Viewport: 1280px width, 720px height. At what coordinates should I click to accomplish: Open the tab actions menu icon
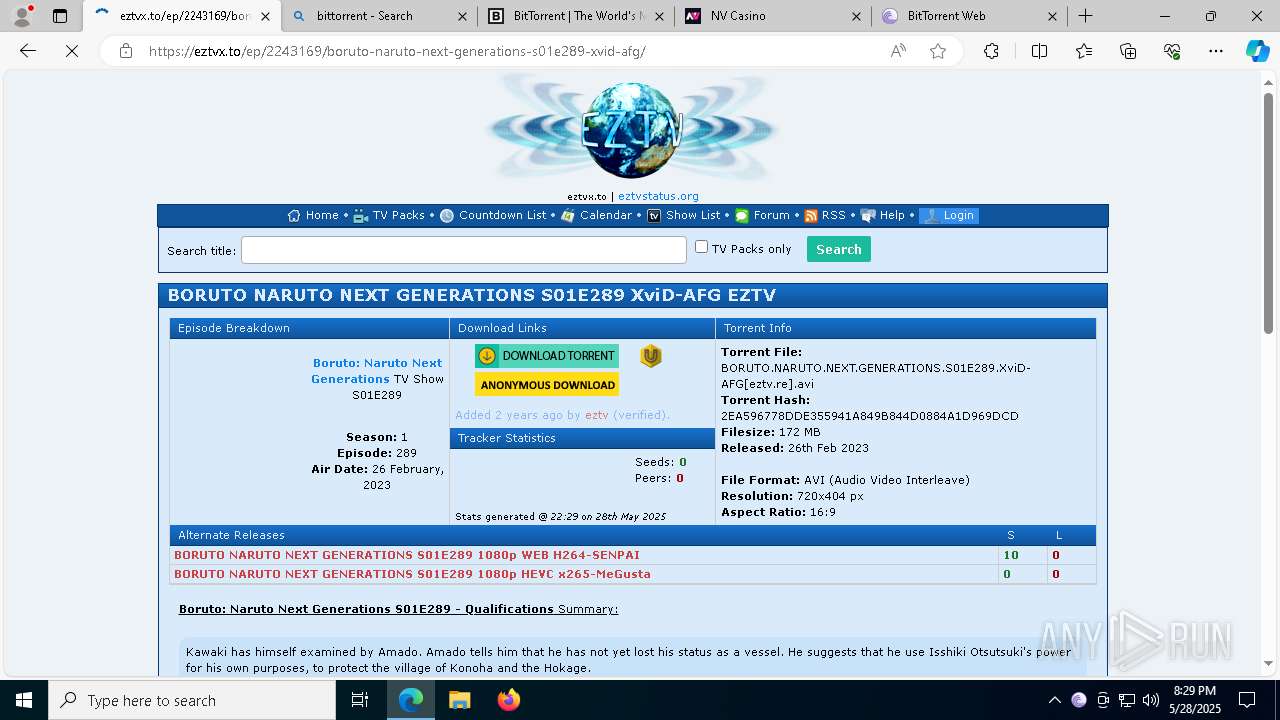tap(60, 16)
